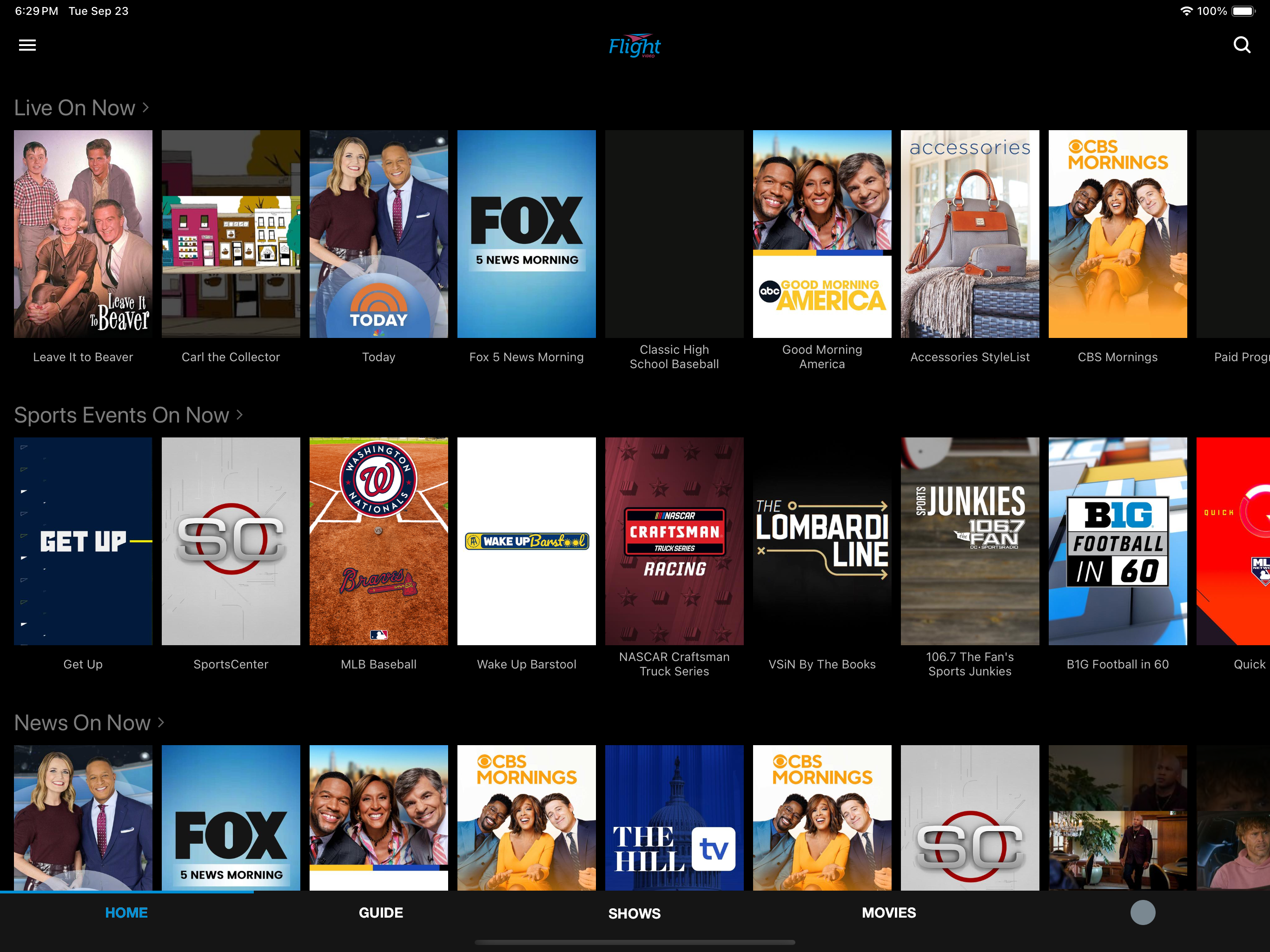Open the Today show poster in Live On Now

point(379,234)
